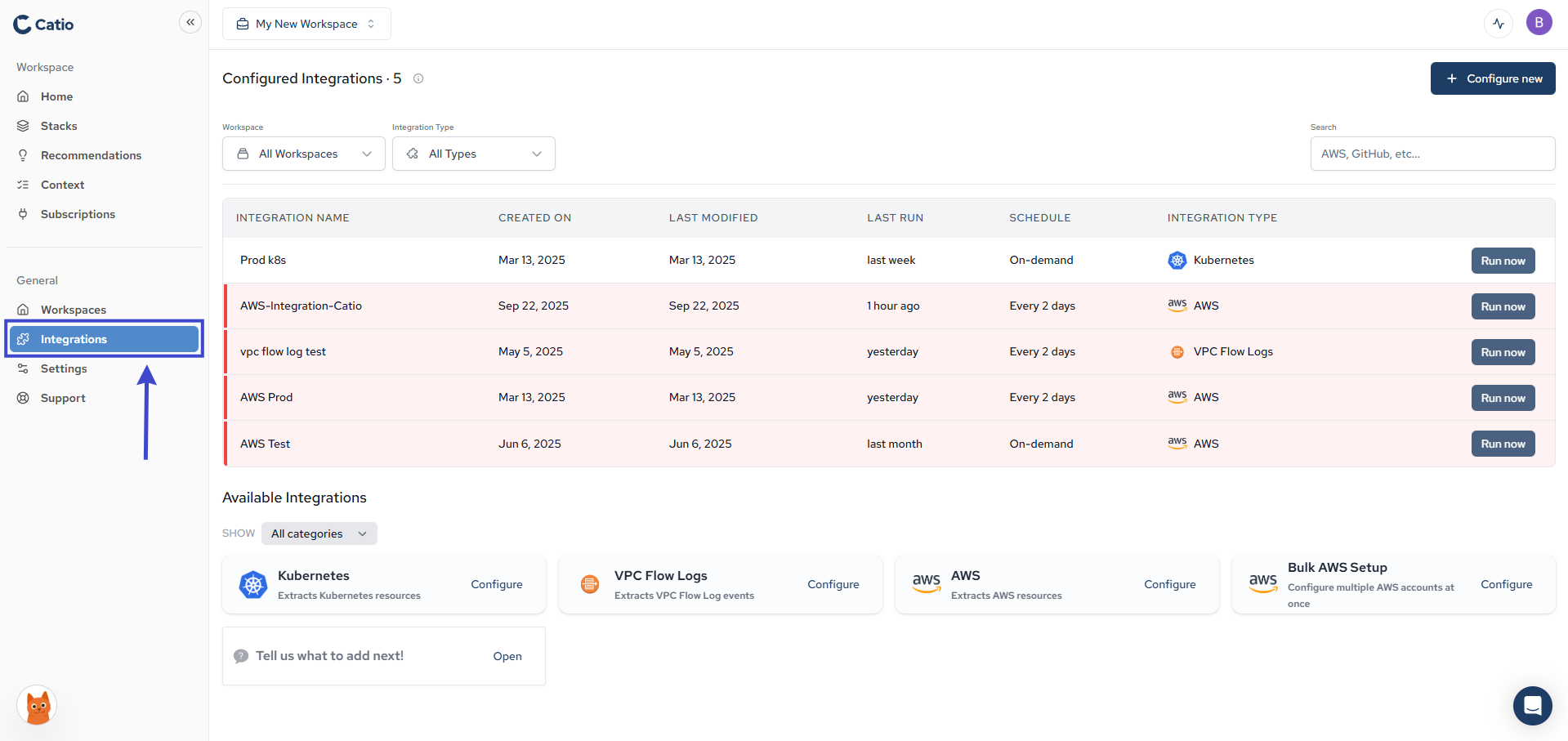
Task: Open the All categories dropdown
Action: pos(319,533)
